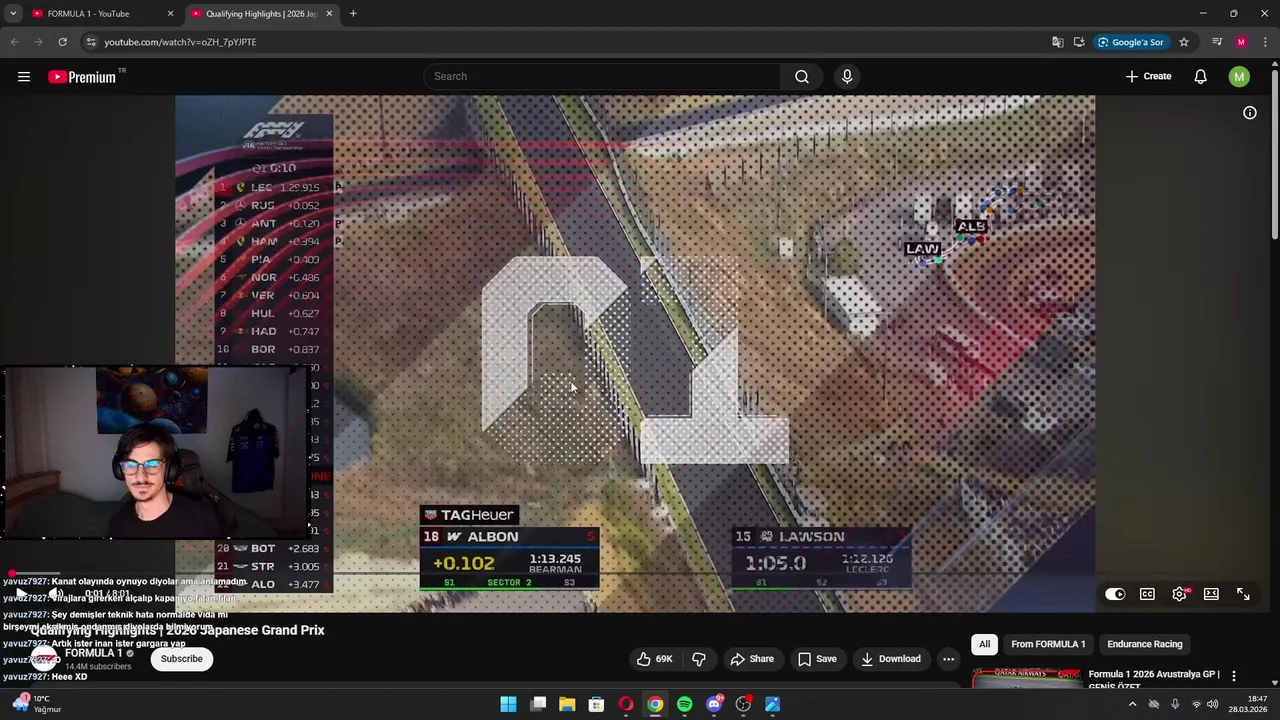Screen dimensions: 1280x720
Task: Open media controls in Chrome toolbar
Action: pos(1217,42)
